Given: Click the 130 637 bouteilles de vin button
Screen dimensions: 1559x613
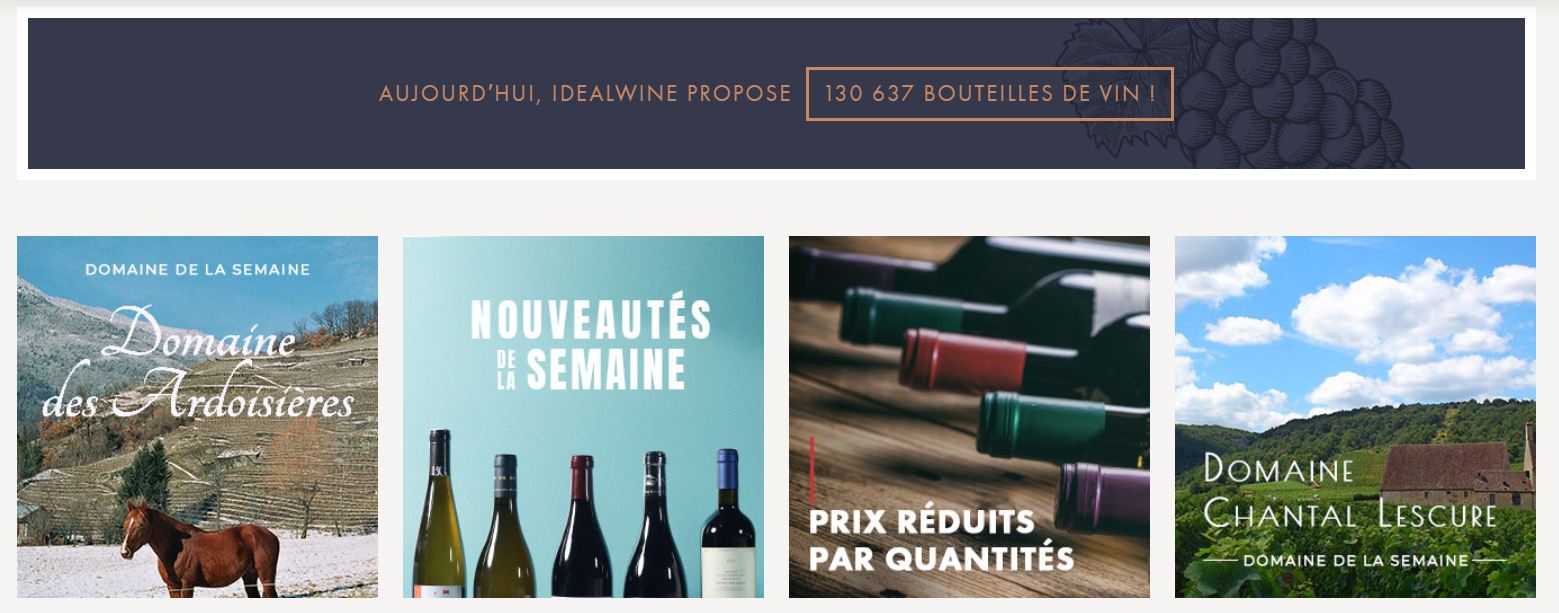Looking at the screenshot, I should click(989, 94).
